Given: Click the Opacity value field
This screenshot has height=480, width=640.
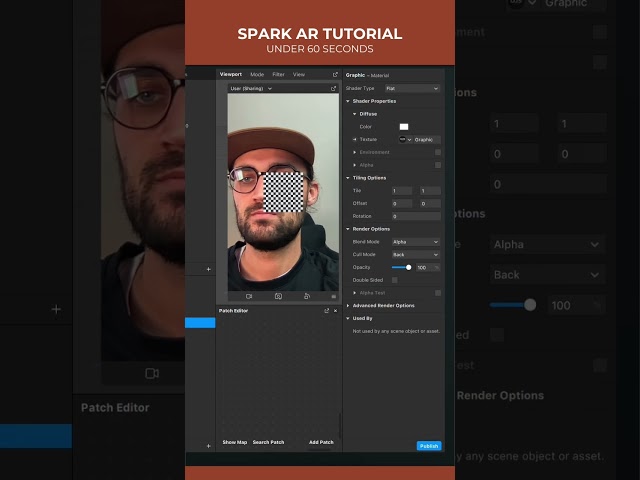Looking at the screenshot, I should click(x=428, y=268).
